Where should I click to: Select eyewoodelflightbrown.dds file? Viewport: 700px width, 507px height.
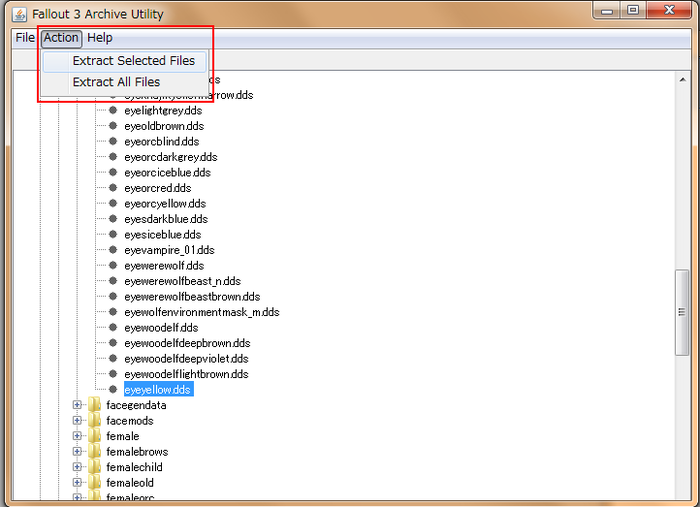pos(186,374)
